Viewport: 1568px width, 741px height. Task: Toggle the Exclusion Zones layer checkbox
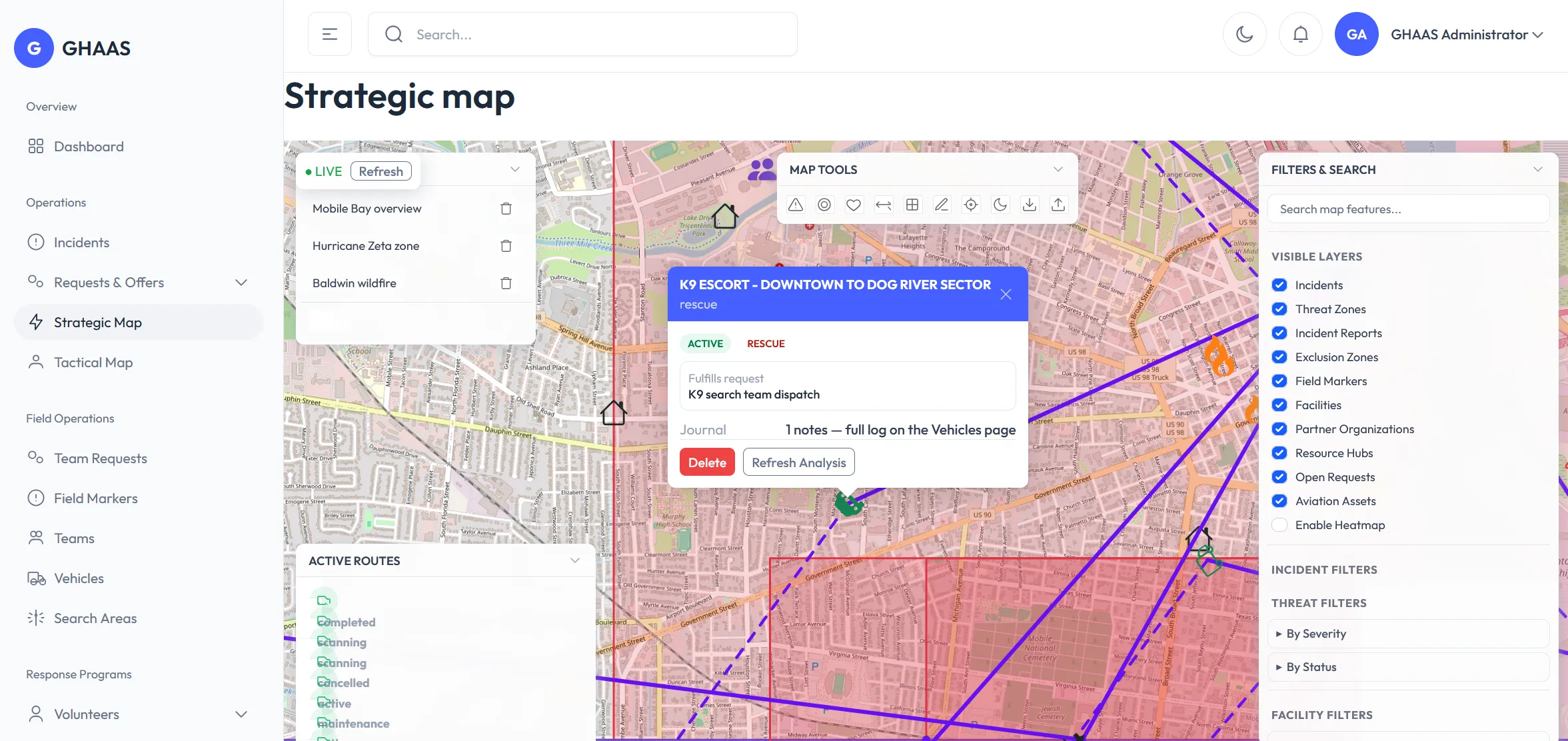(x=1279, y=357)
